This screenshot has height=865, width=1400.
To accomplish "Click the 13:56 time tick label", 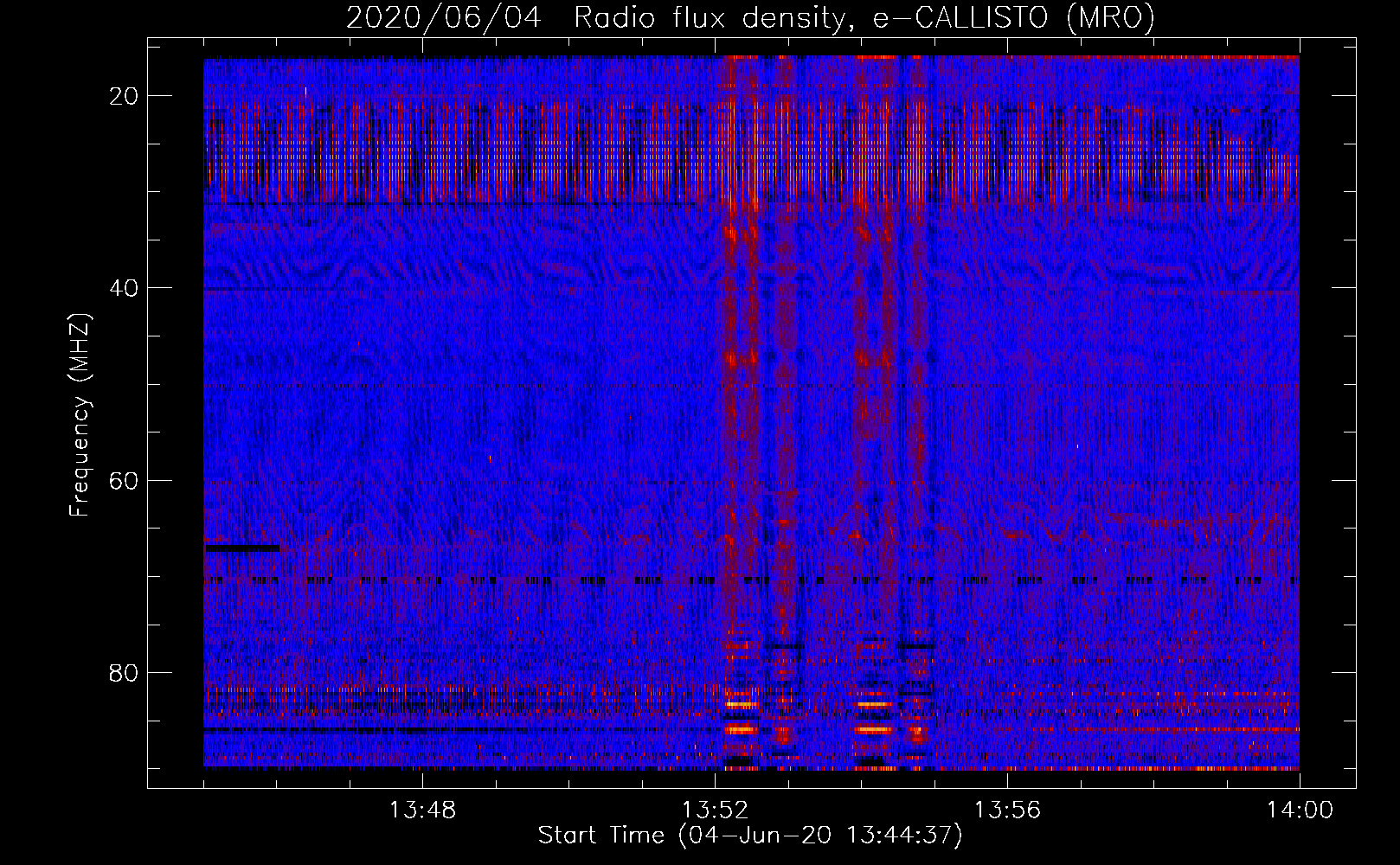I will (x=1007, y=811).
